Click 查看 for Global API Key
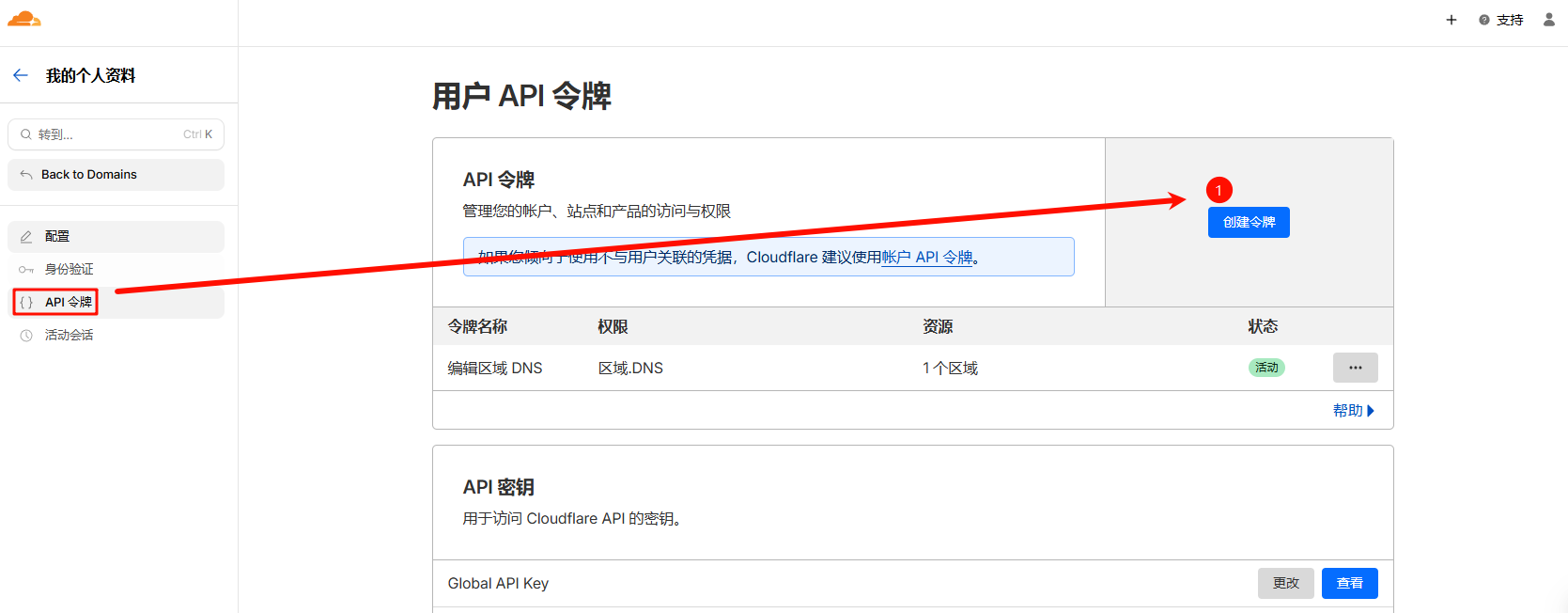 click(1349, 583)
